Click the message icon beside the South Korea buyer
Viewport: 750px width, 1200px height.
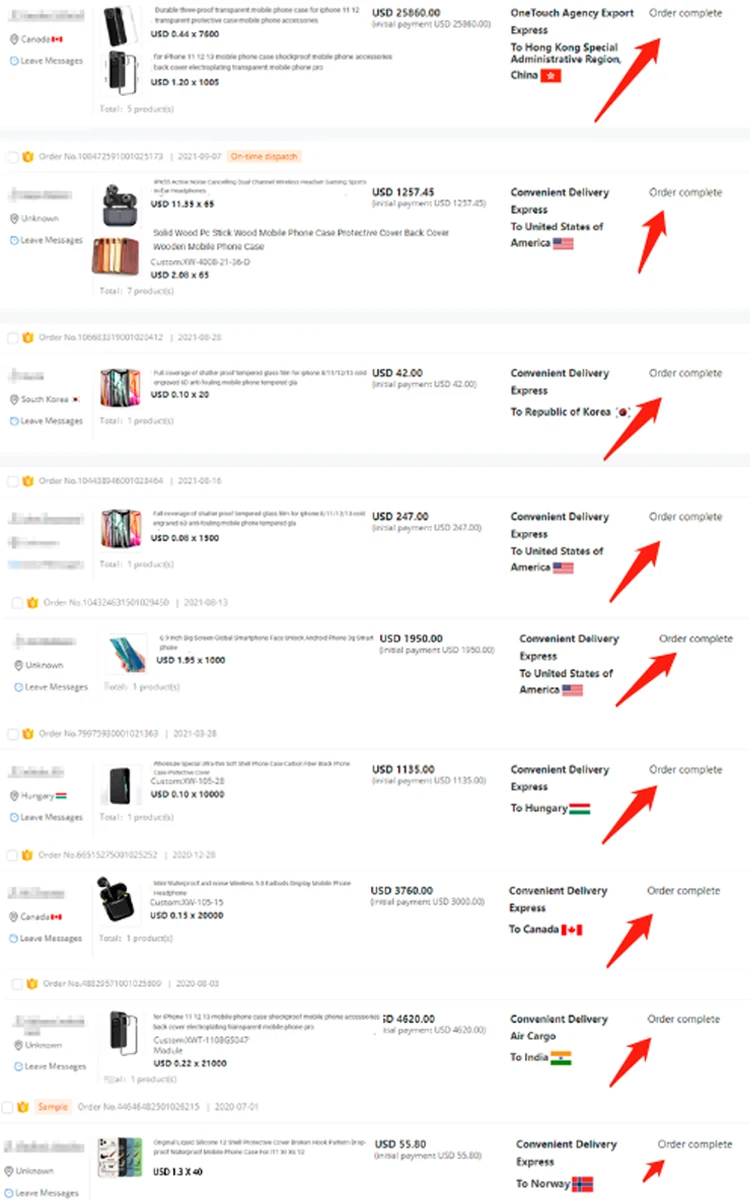(14, 421)
